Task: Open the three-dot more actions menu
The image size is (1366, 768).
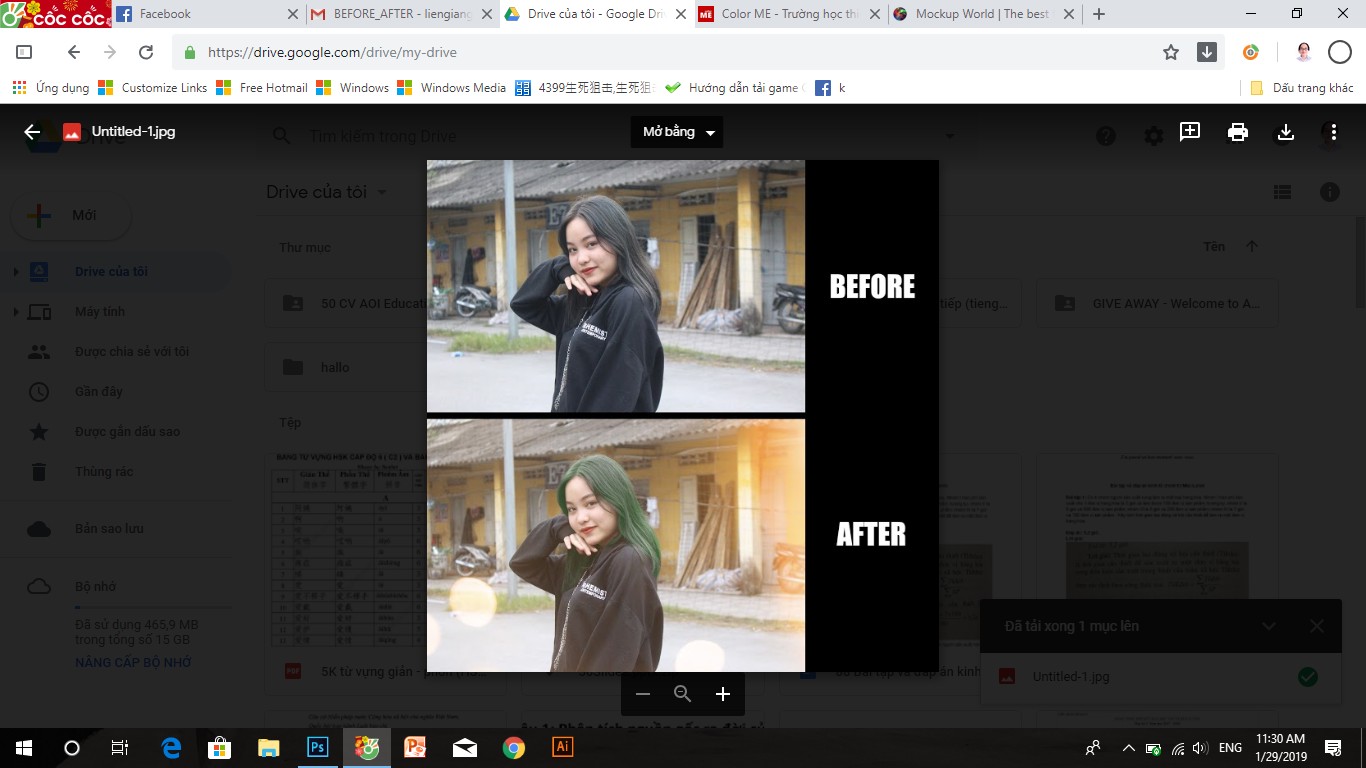Action: point(1334,132)
